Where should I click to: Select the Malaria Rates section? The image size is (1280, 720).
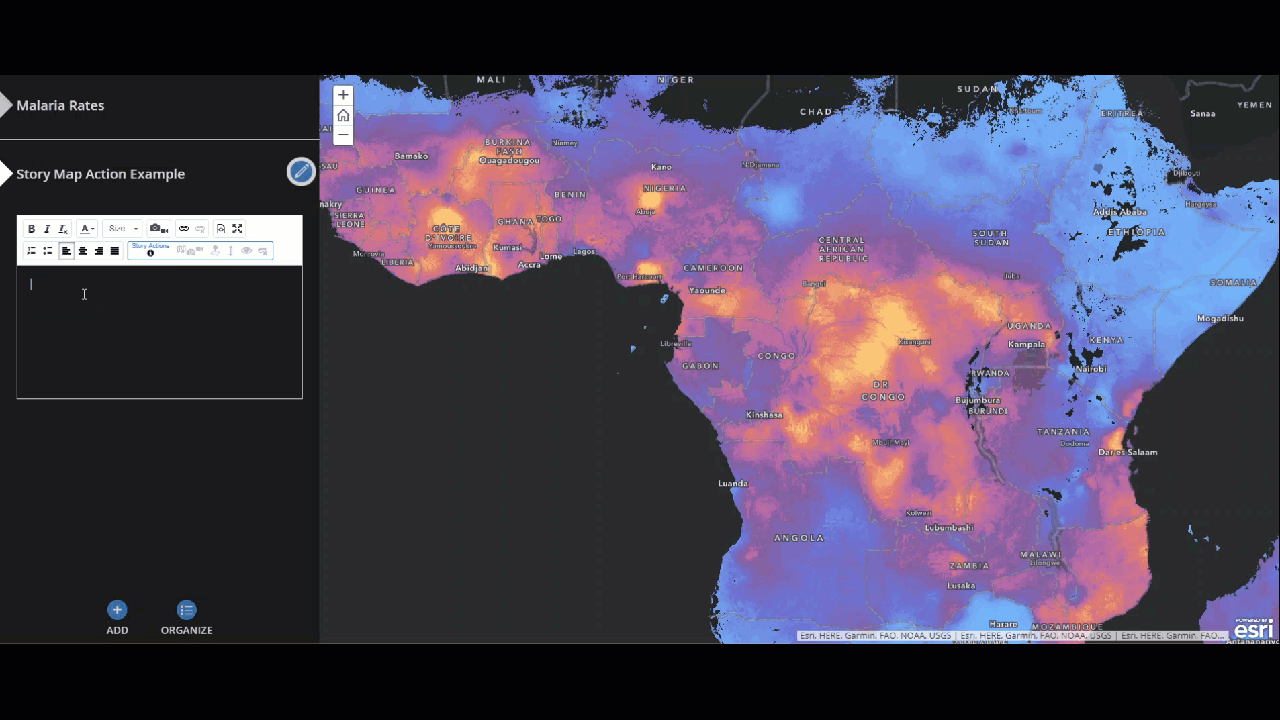60,105
